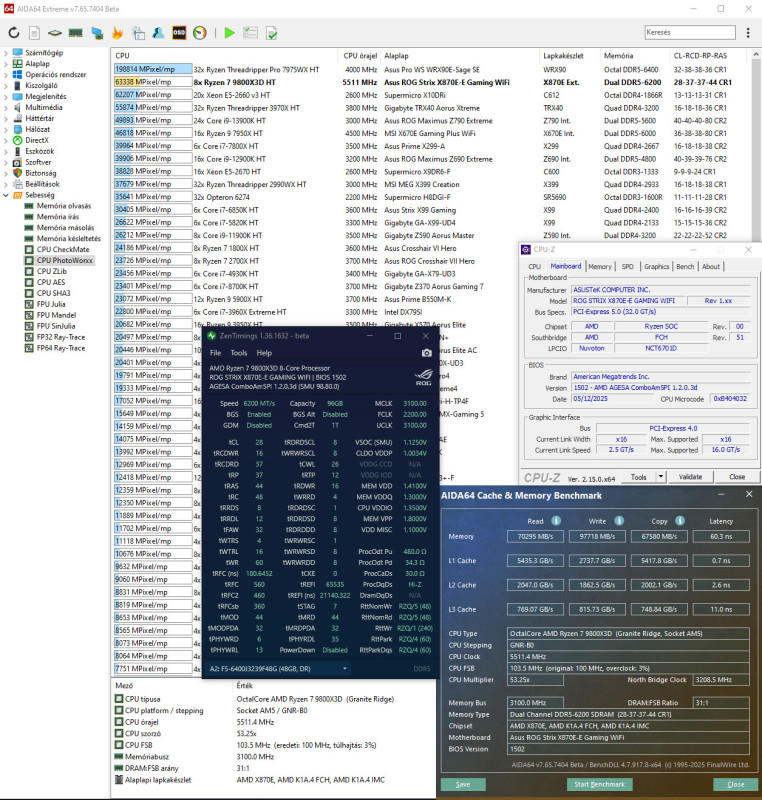Open Help menu in ZenTimings
Screen dimensions: 762x800
[264, 353]
